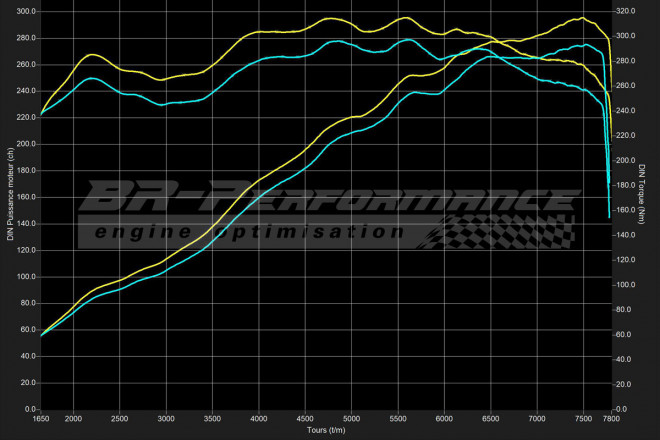Select the 160.0 label on the torque axis
Viewport: 660px width, 440px height.
626,210
